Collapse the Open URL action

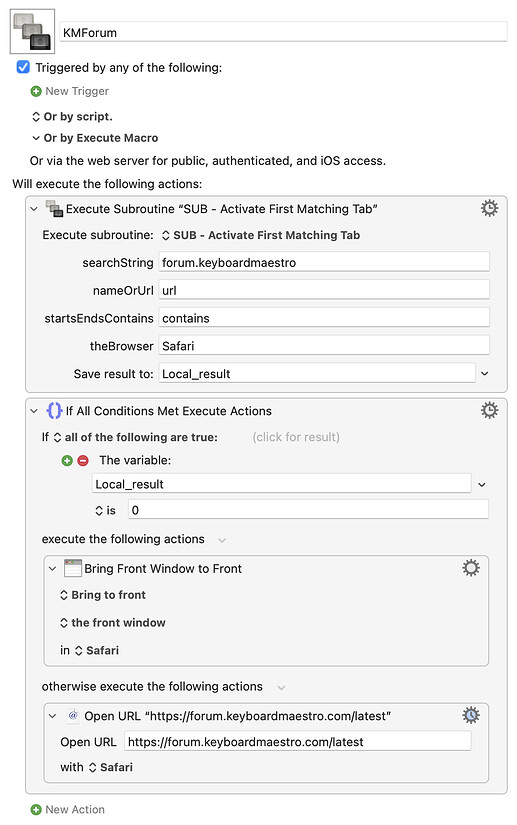coord(52,716)
